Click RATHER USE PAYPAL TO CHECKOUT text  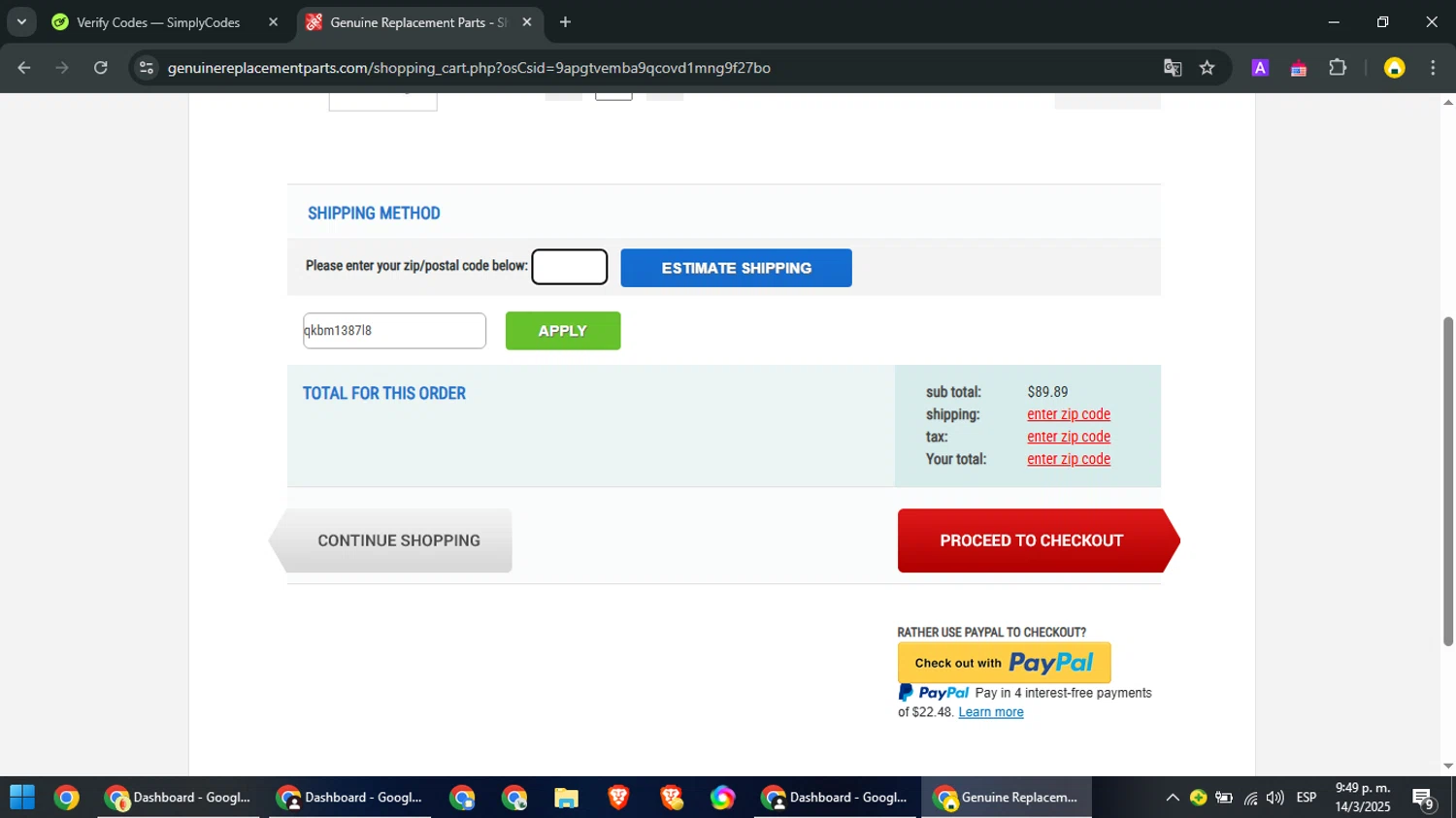click(992, 633)
